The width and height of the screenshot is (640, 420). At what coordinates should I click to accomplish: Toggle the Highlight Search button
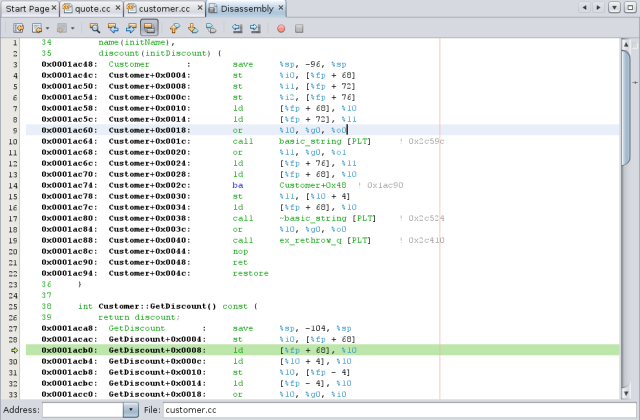149,28
